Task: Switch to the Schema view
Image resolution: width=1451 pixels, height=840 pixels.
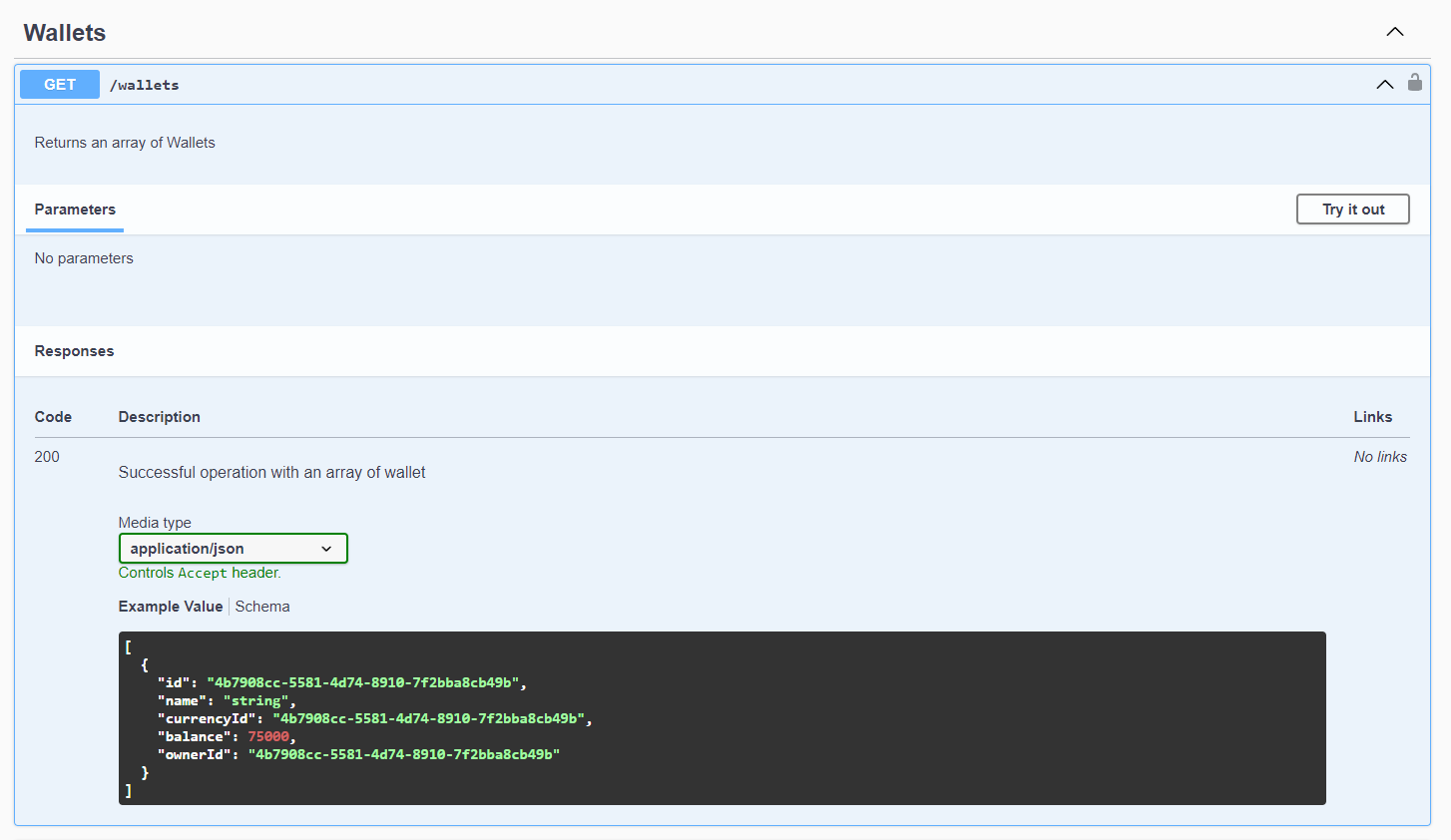Action: 262,606
